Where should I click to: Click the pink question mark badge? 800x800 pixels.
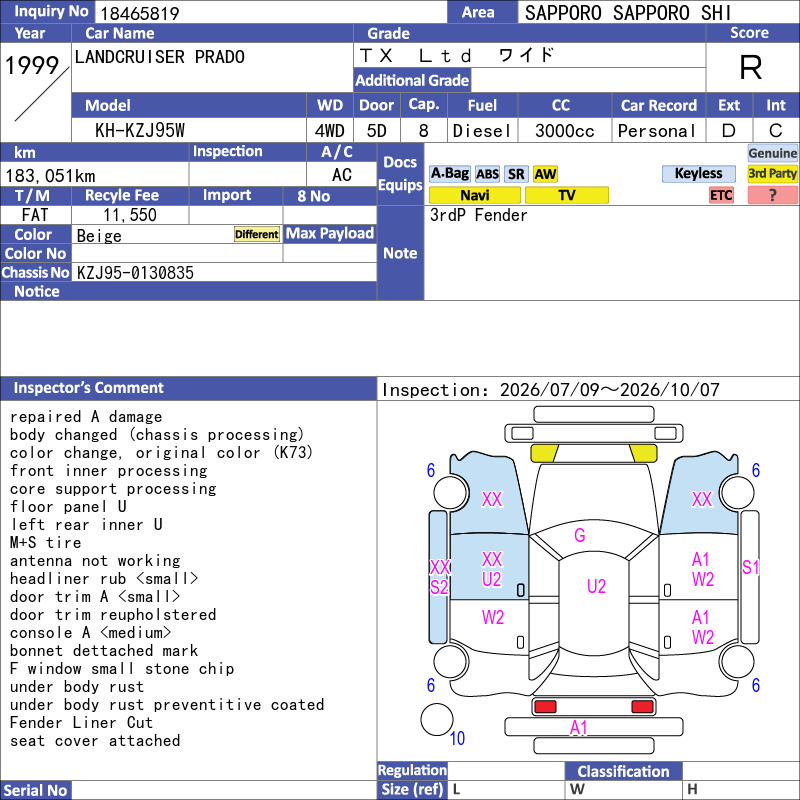pyautogui.click(x=772, y=195)
